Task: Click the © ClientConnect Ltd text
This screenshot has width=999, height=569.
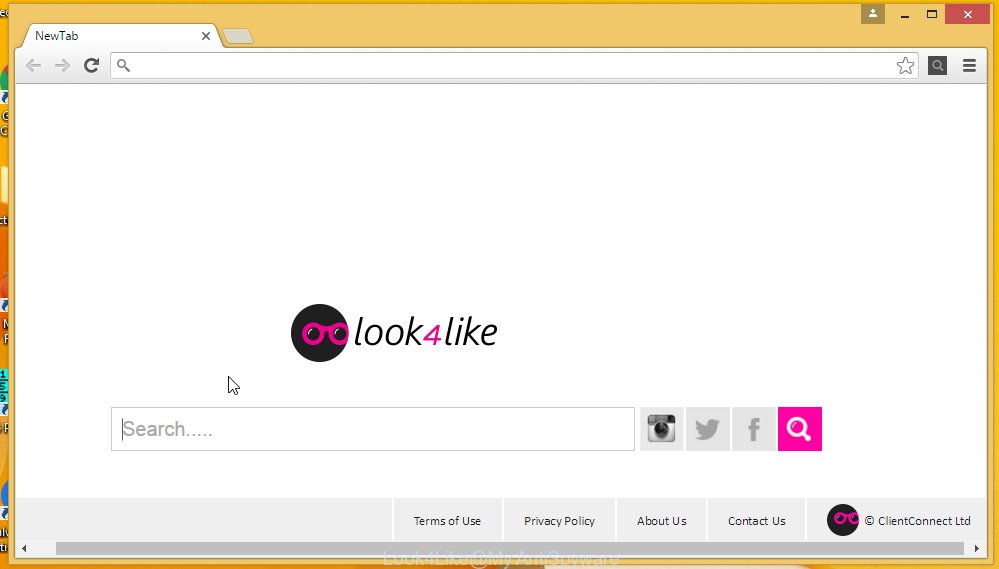Action: coord(917,521)
